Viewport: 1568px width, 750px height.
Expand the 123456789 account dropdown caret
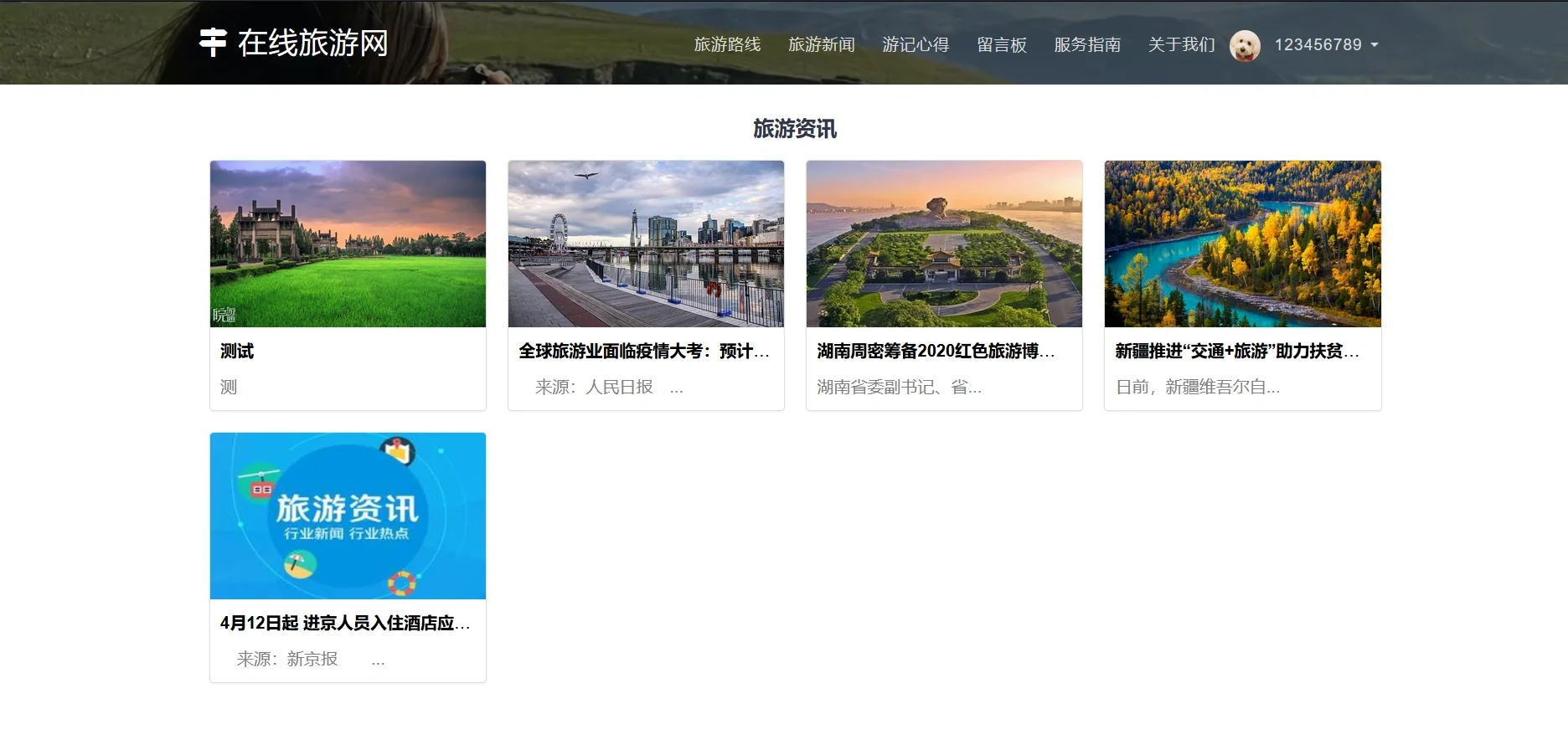click(x=1375, y=45)
